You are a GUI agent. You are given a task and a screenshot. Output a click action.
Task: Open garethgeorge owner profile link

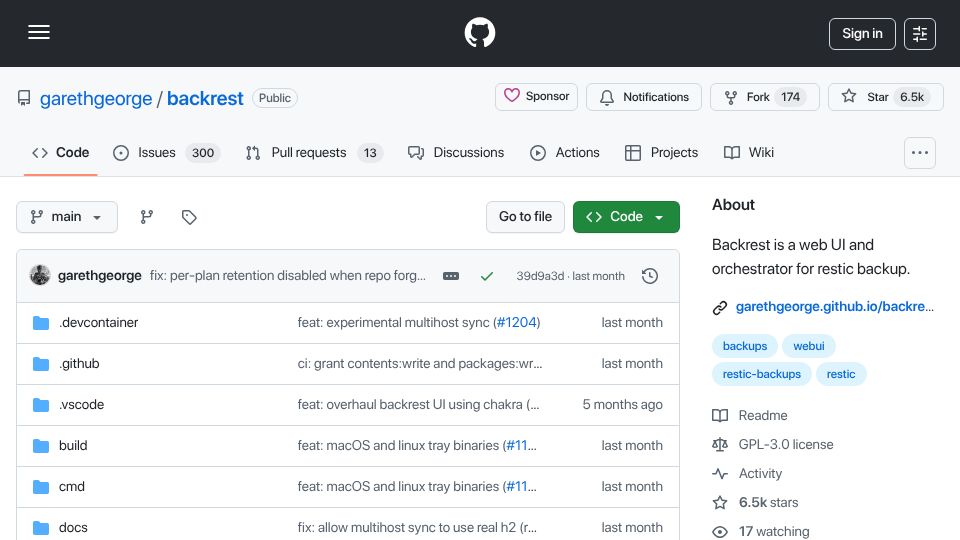pyautogui.click(x=96, y=98)
